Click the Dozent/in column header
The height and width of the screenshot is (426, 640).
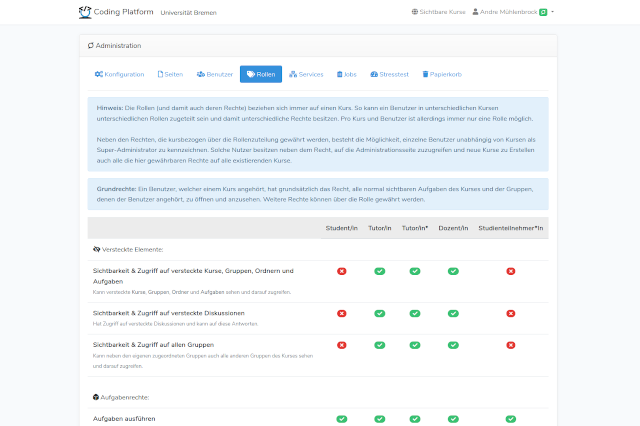pos(453,228)
